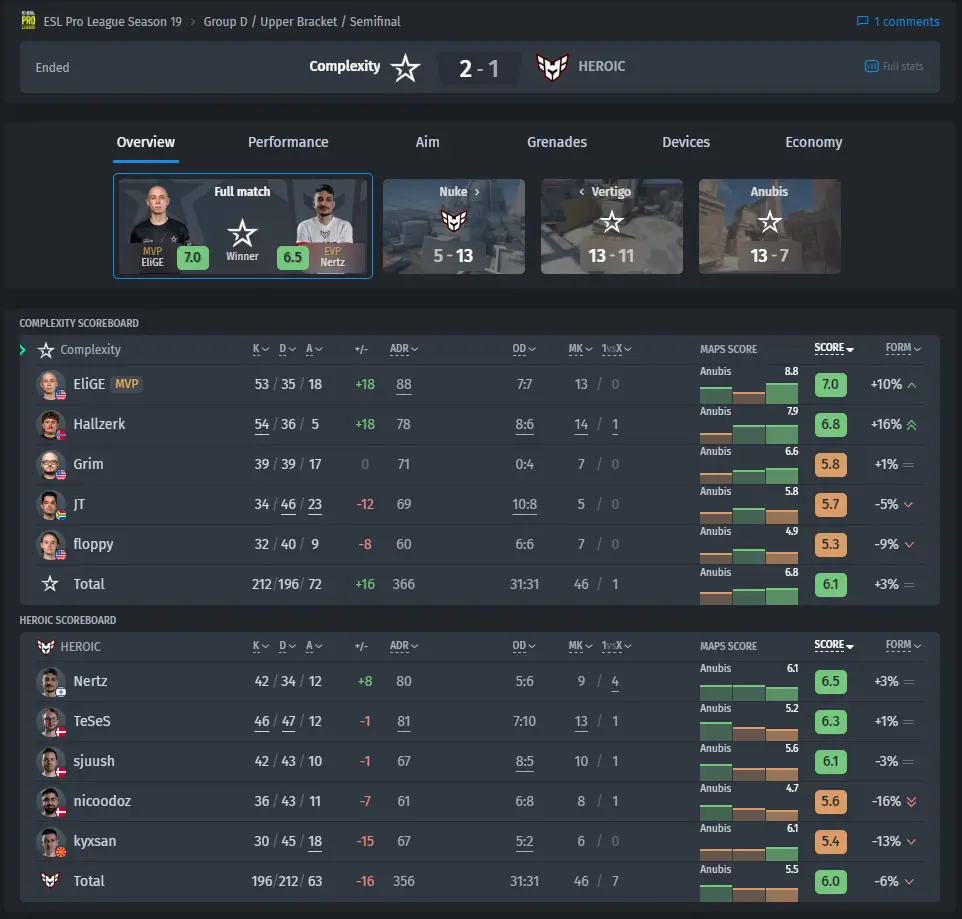
Task: Click nicoodoz's -16% form value
Action: click(887, 801)
